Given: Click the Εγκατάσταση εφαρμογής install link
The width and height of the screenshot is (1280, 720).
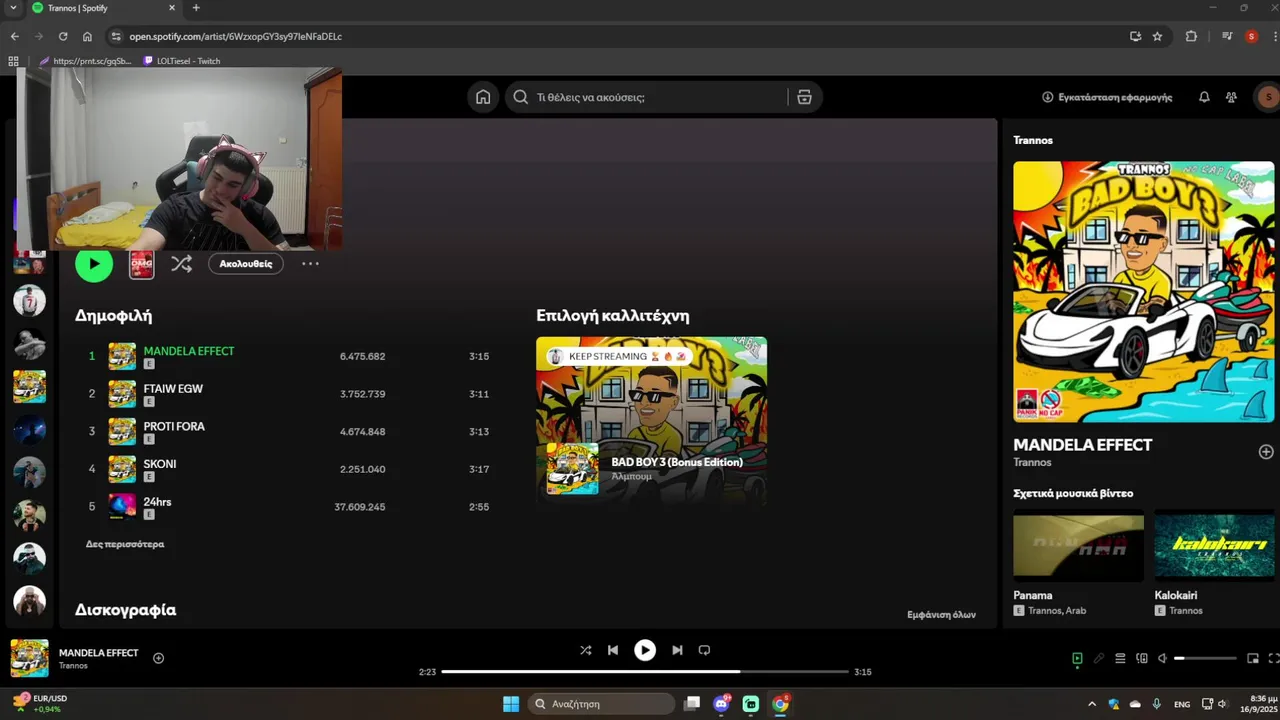Looking at the screenshot, I should pos(1107,97).
